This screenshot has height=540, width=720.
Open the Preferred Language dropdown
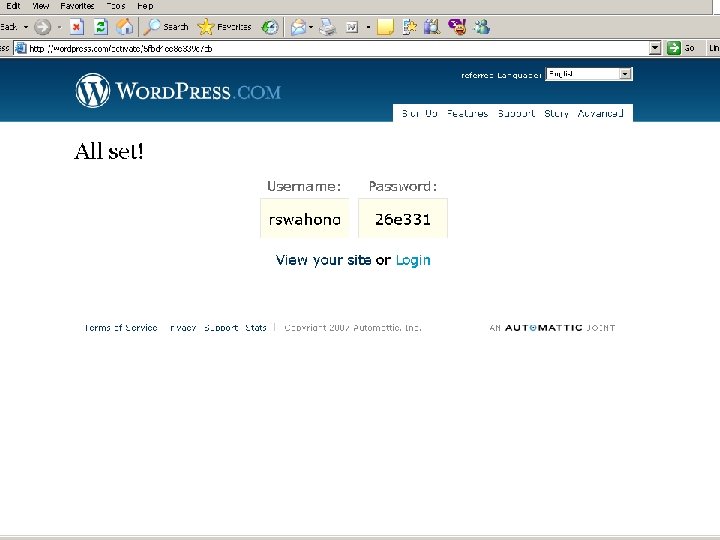[x=589, y=74]
